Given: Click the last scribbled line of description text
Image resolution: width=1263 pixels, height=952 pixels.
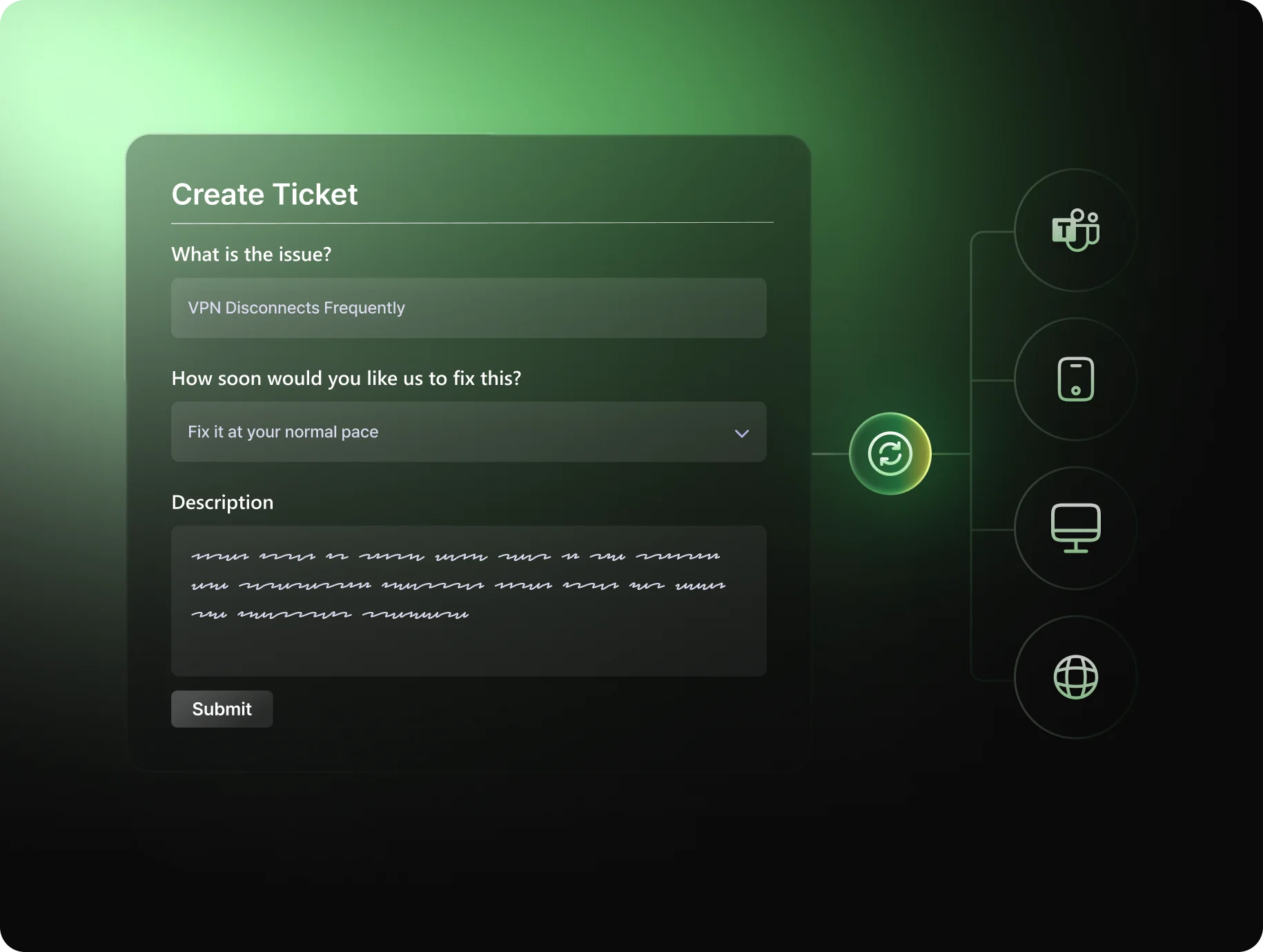Looking at the screenshot, I should (x=330, y=614).
